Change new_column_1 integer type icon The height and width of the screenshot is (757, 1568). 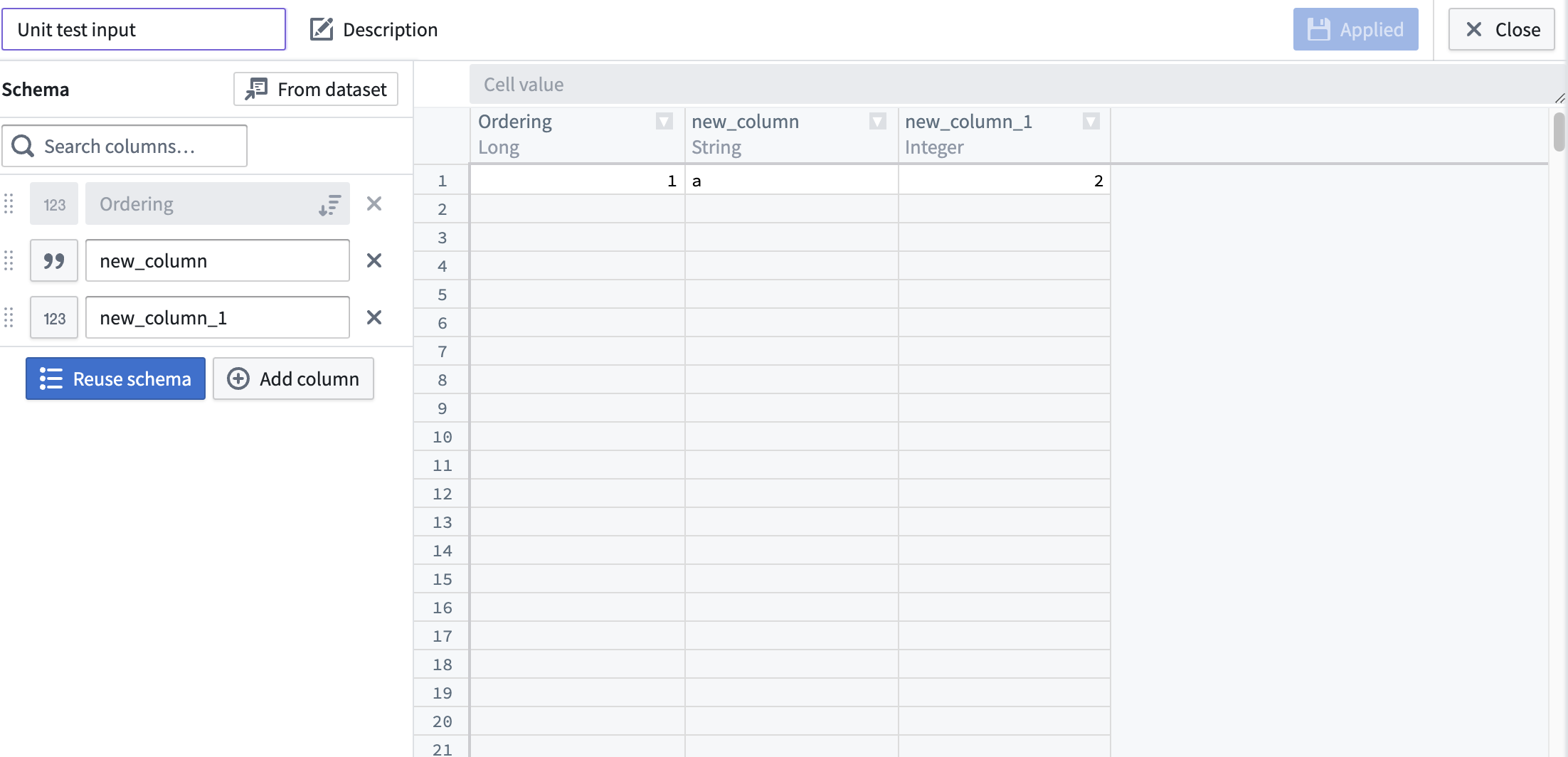[x=54, y=318]
